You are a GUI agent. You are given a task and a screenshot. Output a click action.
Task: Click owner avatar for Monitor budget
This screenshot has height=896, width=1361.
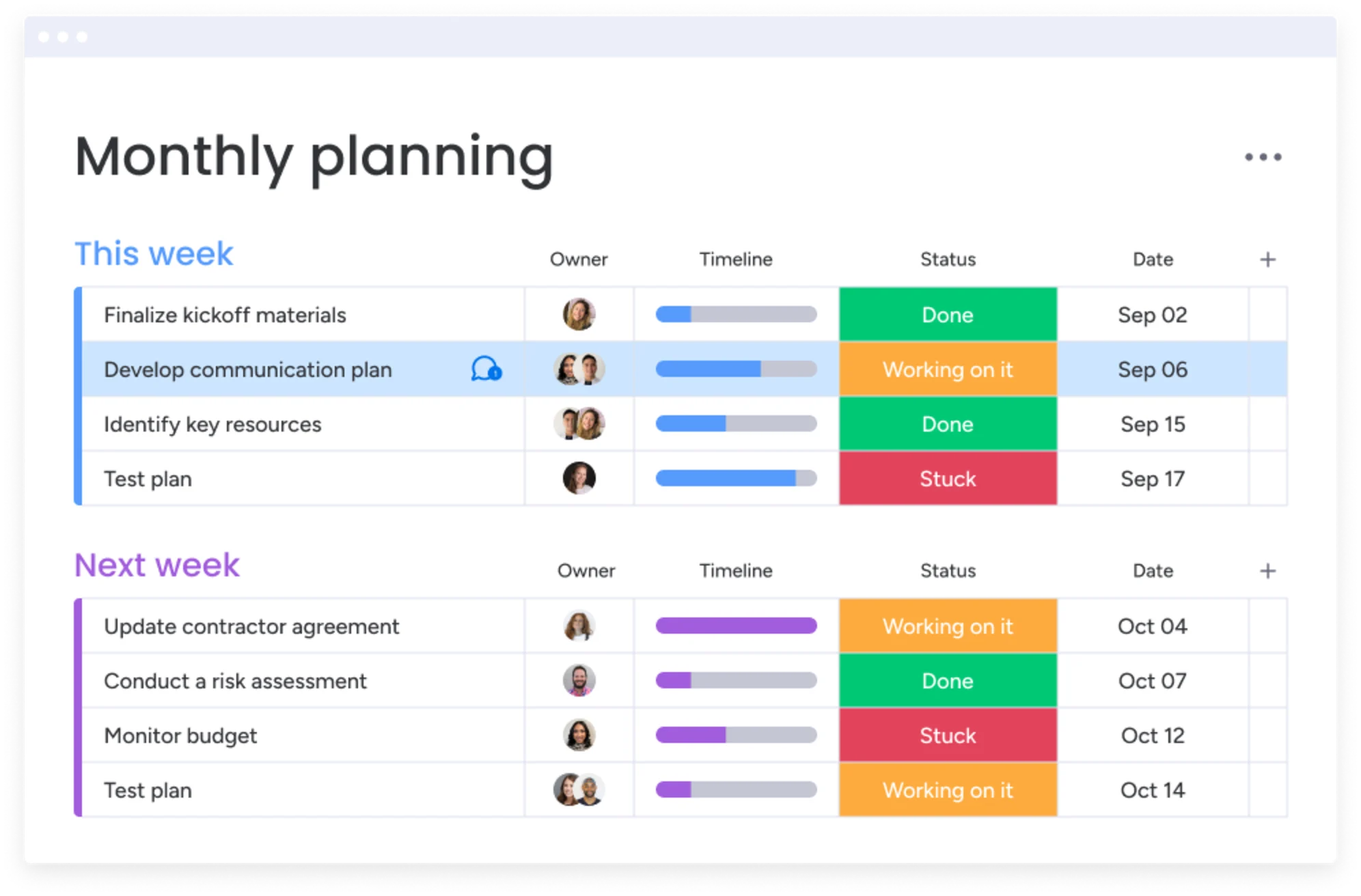579,735
